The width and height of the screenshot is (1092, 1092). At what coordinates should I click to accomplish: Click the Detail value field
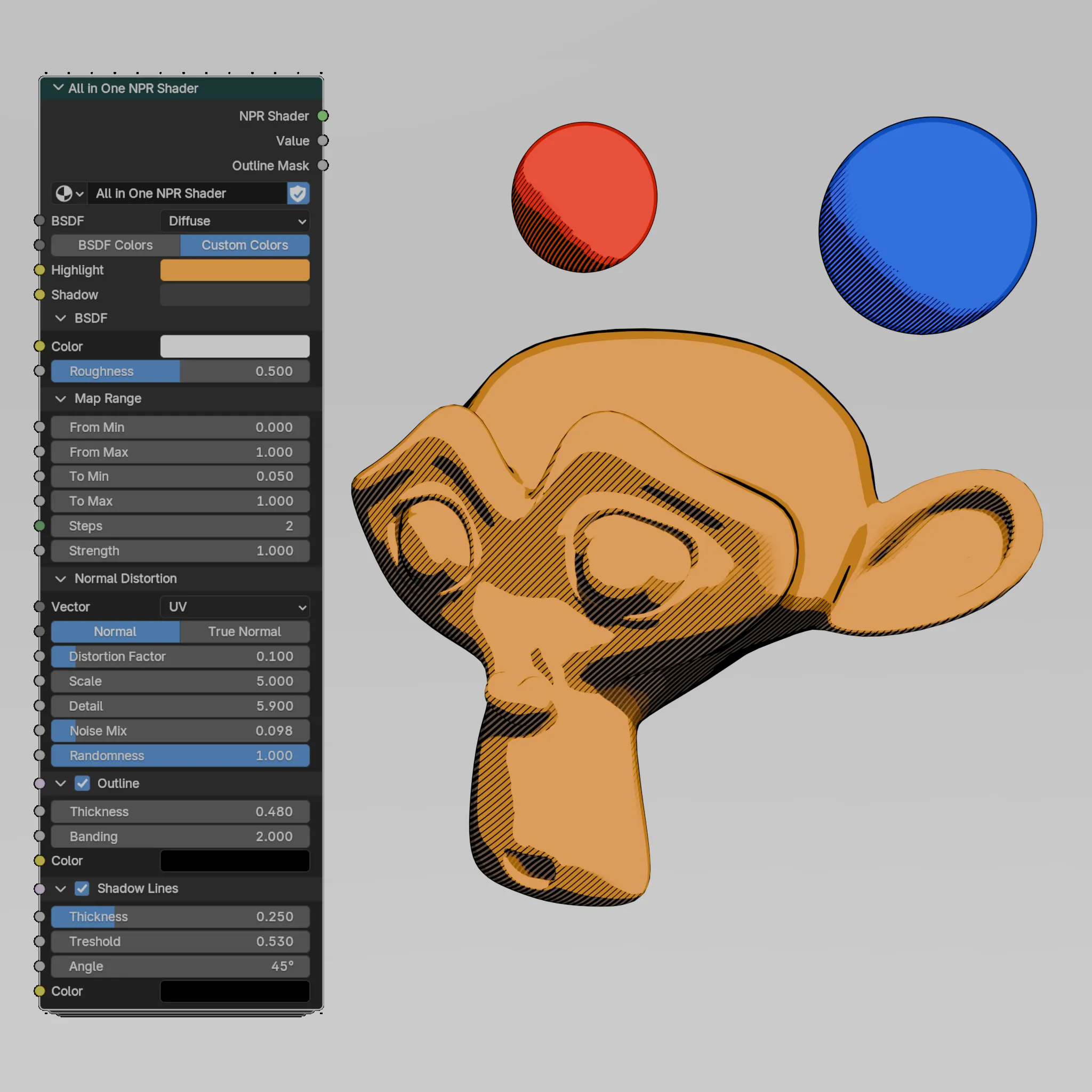tap(180, 706)
